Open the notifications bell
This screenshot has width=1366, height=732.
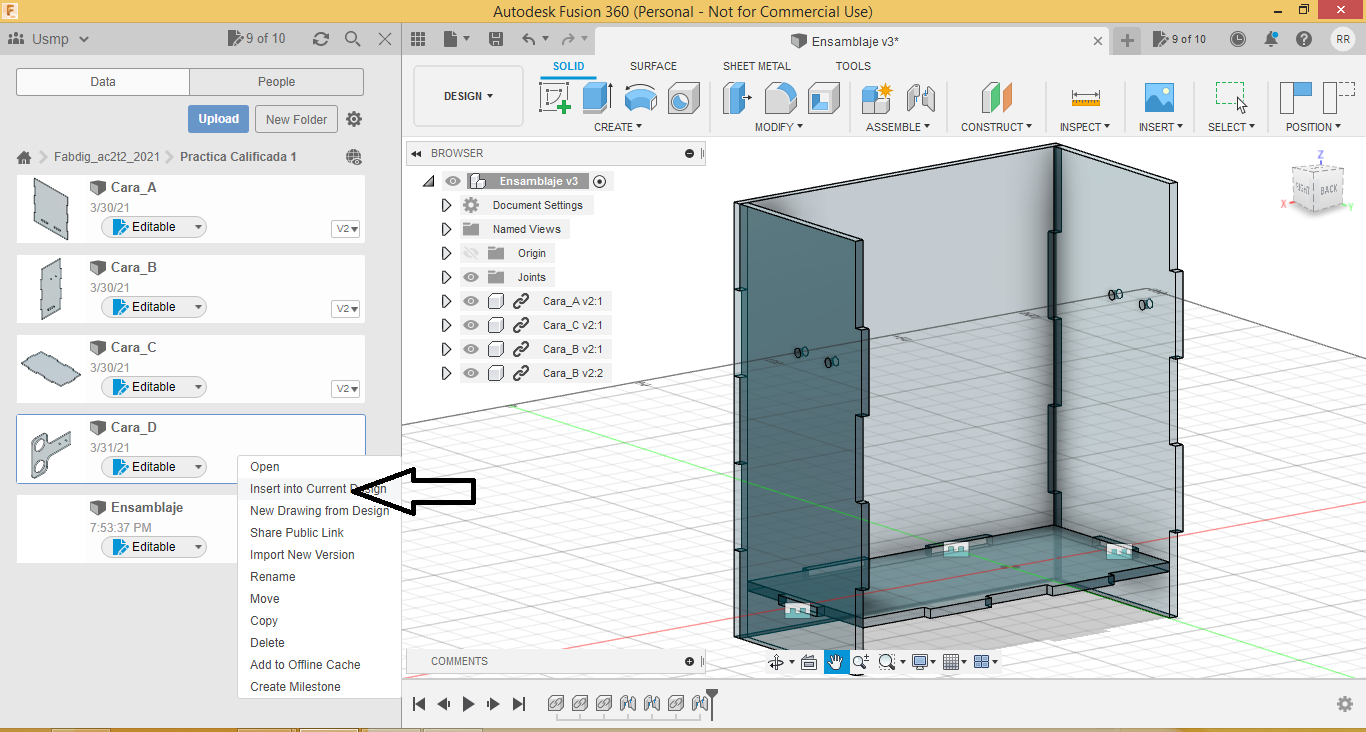click(x=1271, y=39)
